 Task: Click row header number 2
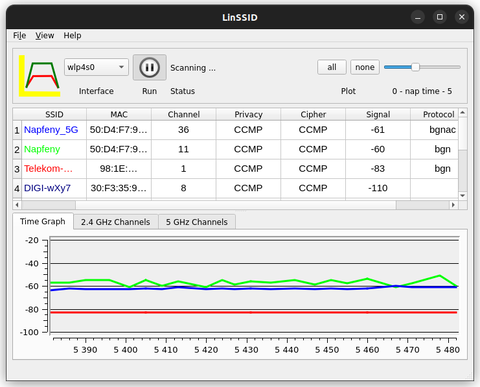click(17, 150)
